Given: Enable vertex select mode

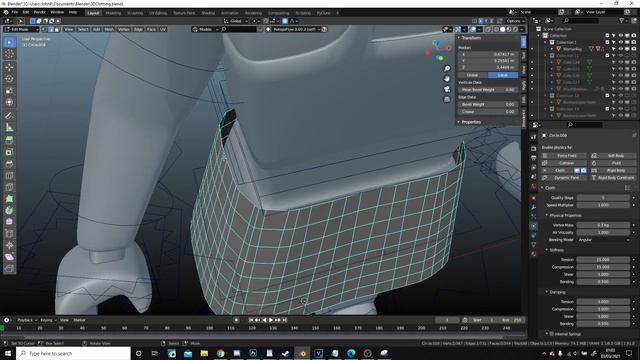Looking at the screenshot, I should [x=44, y=29].
